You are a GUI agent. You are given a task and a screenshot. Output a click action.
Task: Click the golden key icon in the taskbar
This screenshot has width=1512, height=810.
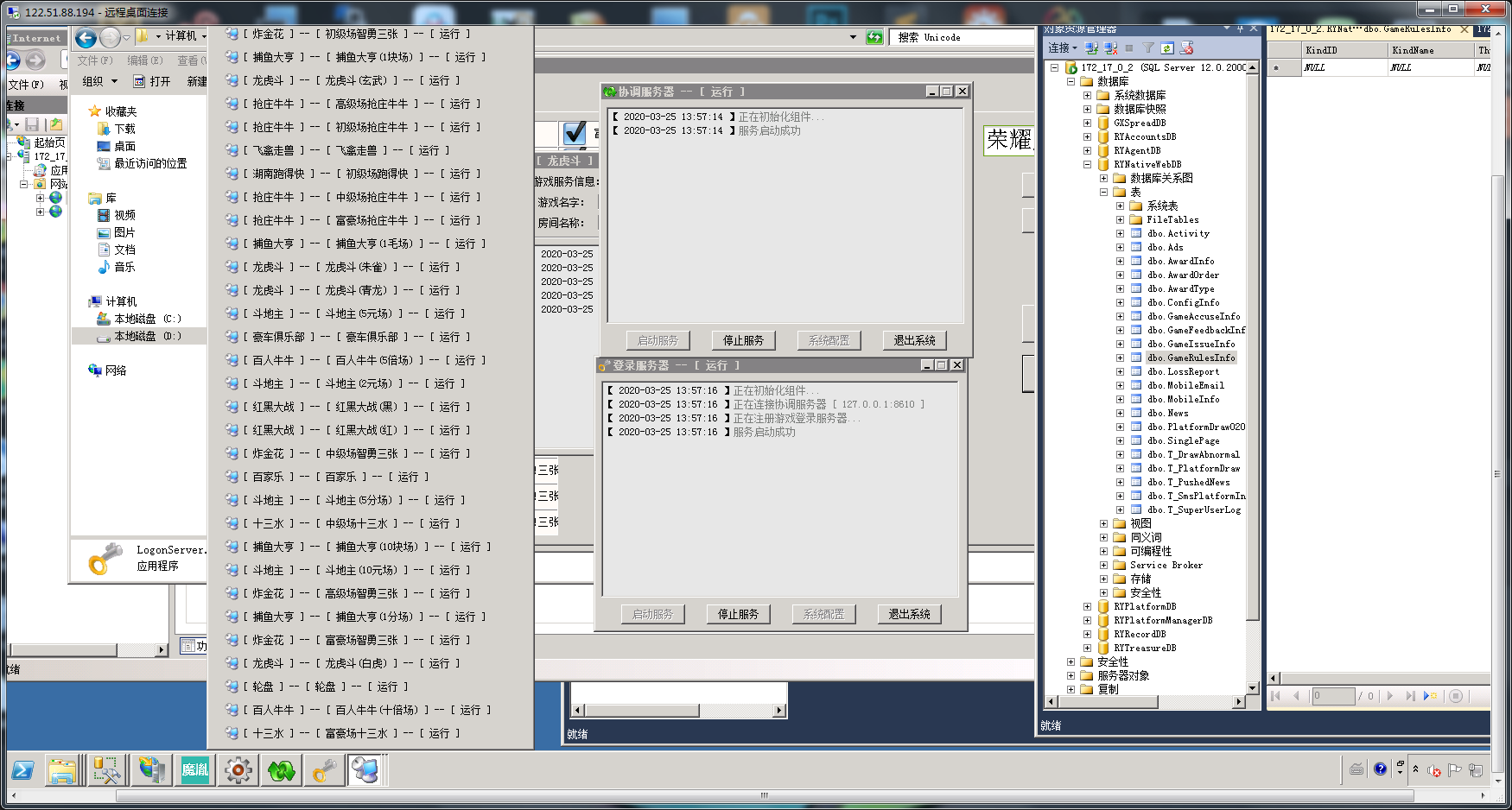click(x=324, y=769)
